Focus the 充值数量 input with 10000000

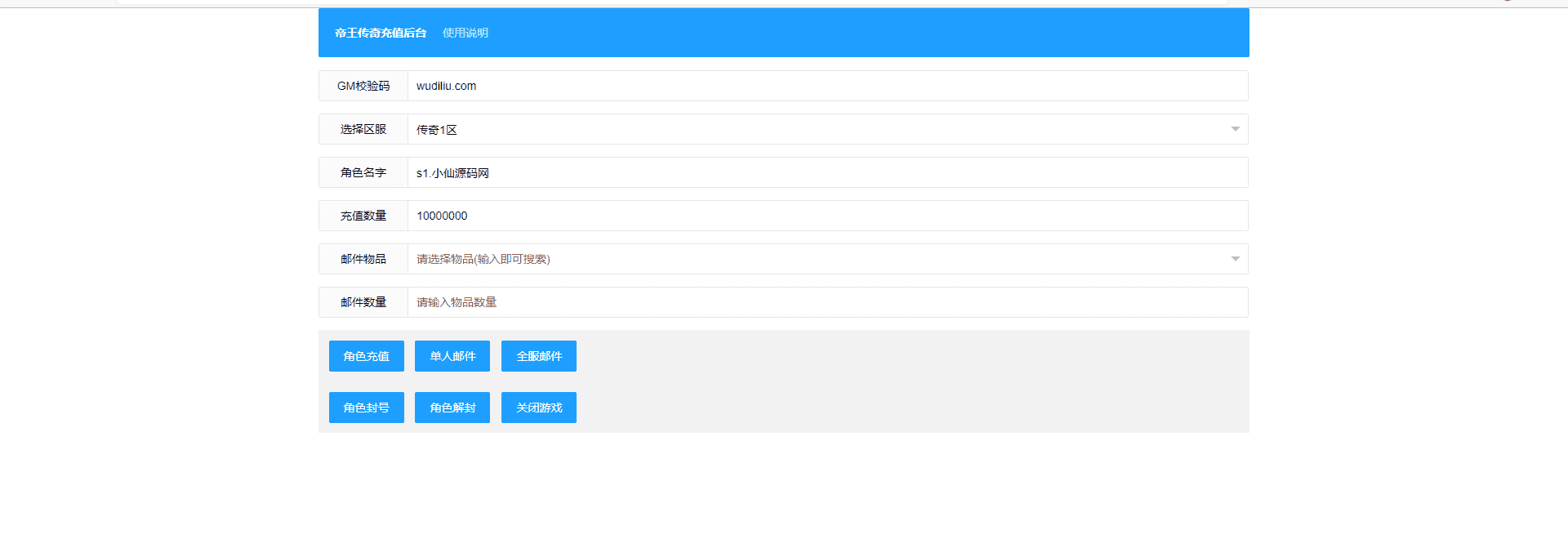point(828,216)
